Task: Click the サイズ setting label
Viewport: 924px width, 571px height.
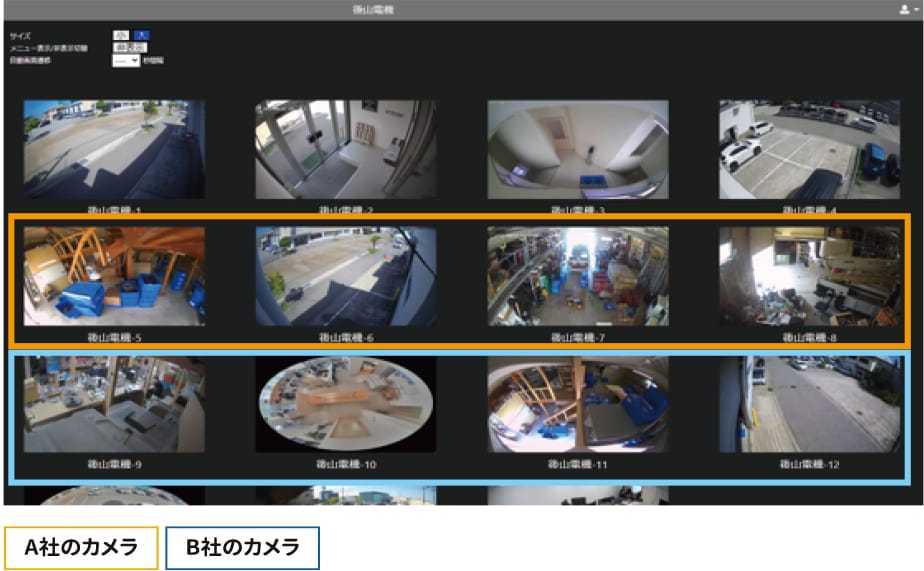Action: (x=20, y=36)
